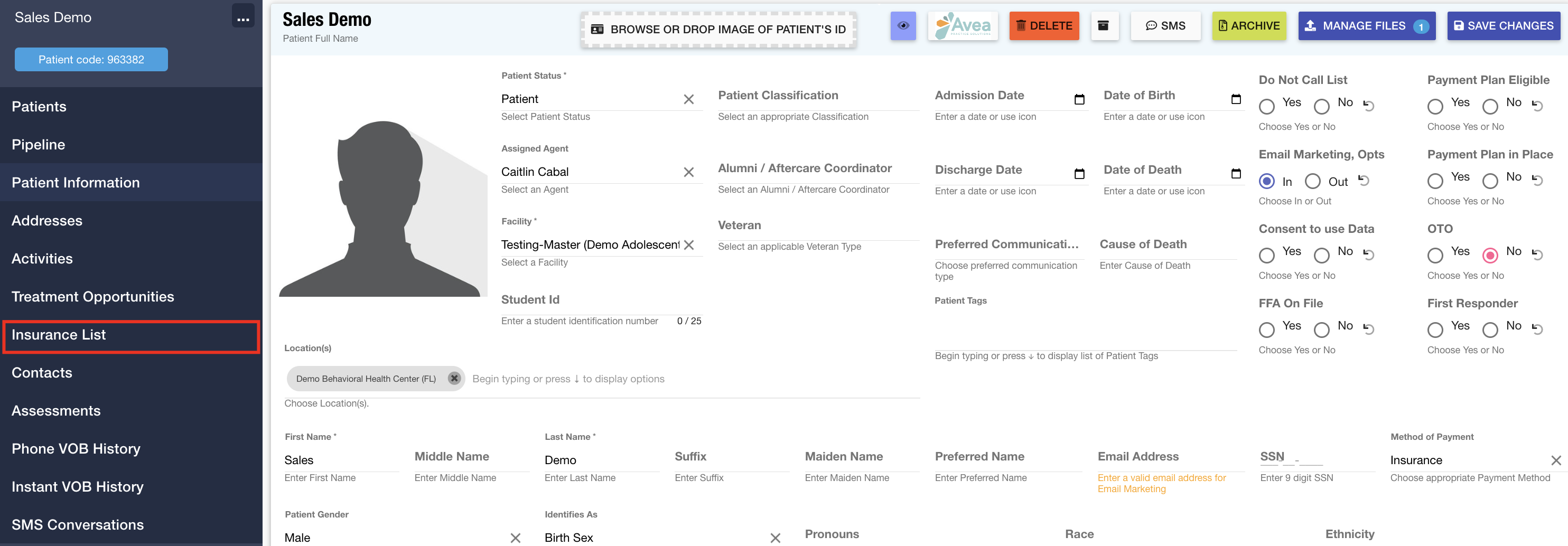Clear the Assigned Agent Caitlin Cabal
Viewport: 1568px width, 546px height.
click(x=688, y=172)
